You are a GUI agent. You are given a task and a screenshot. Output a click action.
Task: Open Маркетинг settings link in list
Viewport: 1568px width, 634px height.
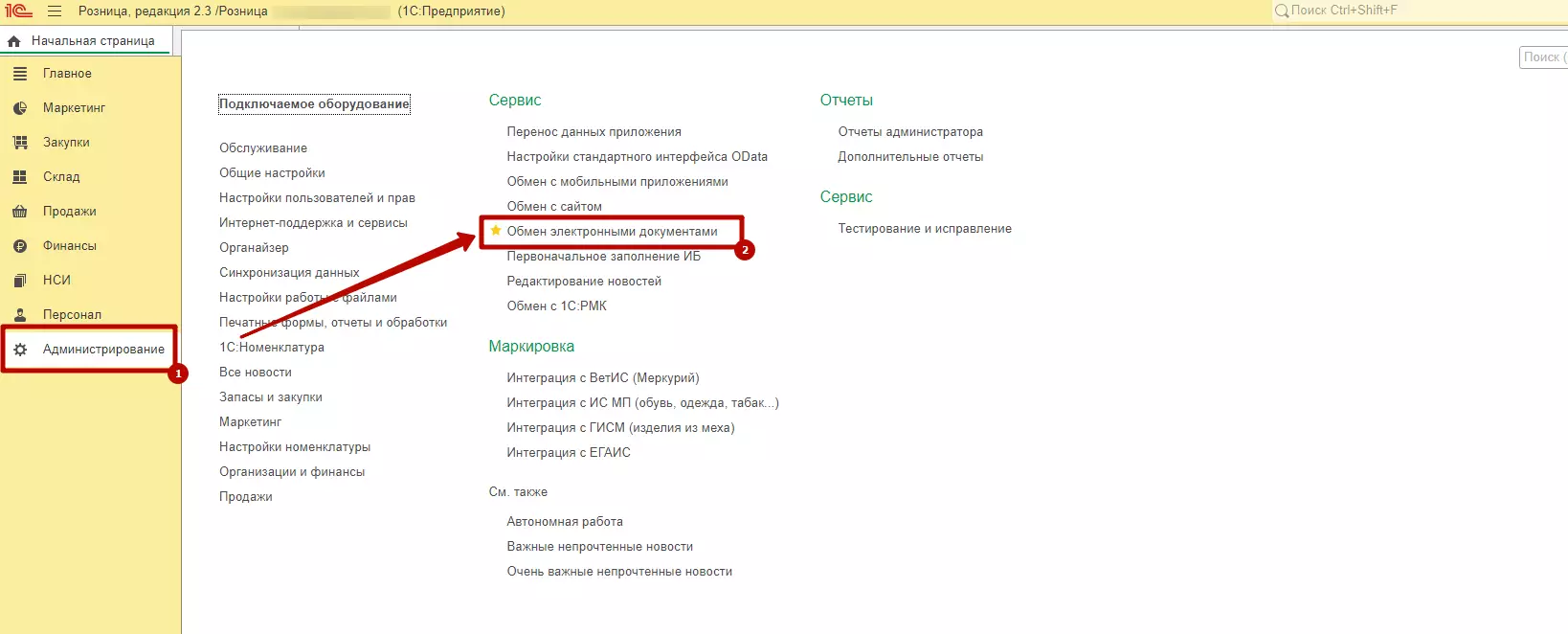pos(251,422)
